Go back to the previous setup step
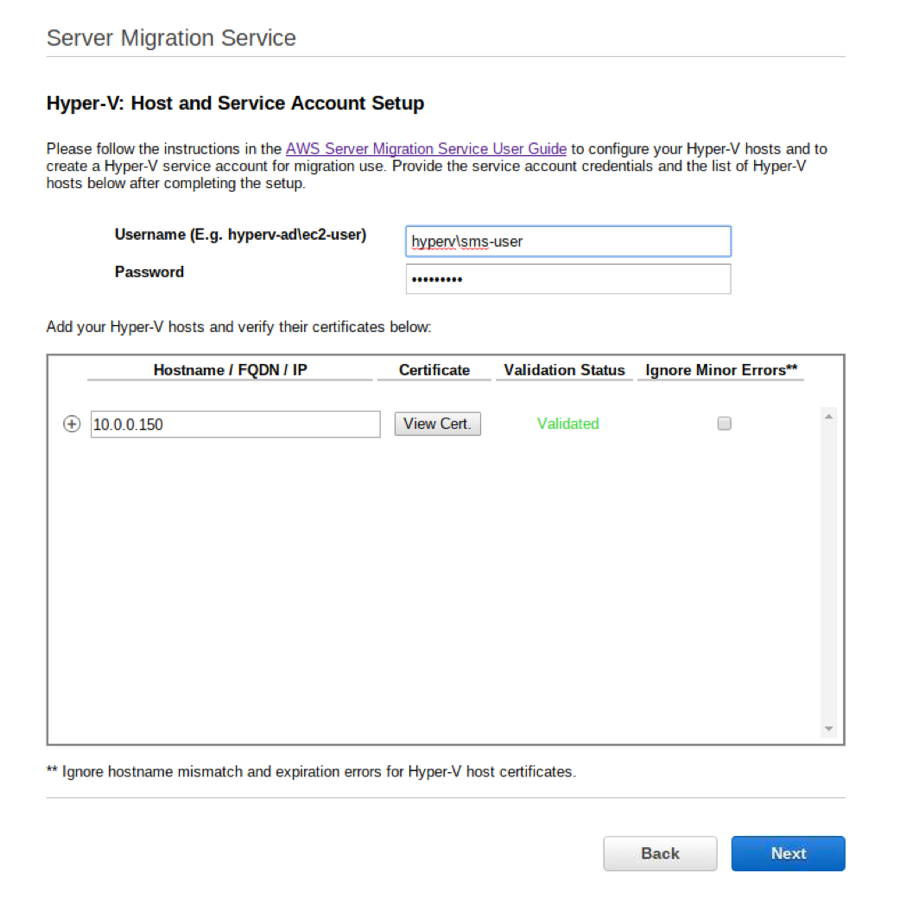 [x=660, y=853]
